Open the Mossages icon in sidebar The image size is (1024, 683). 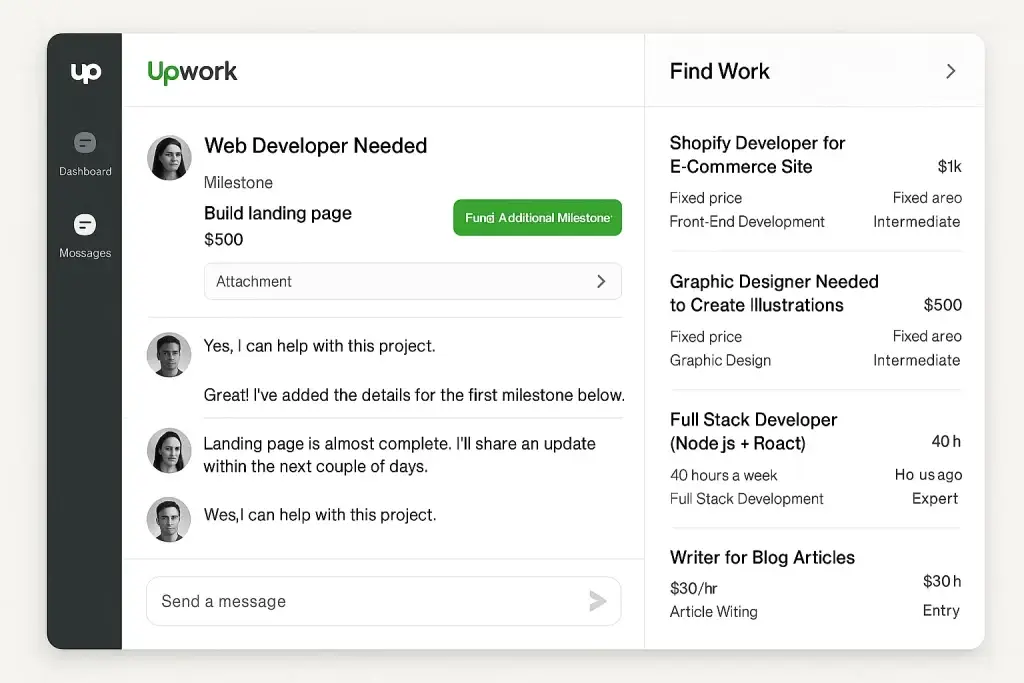[x=85, y=225]
